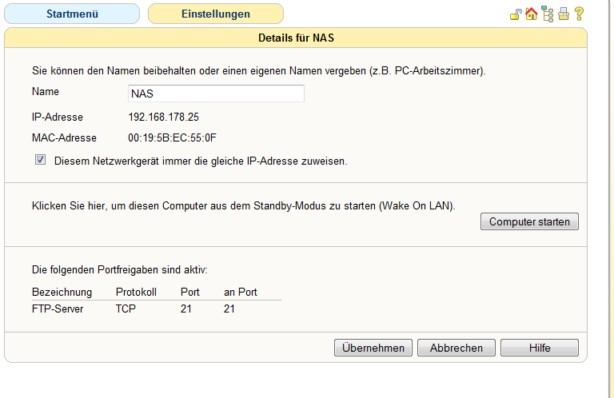The height and width of the screenshot is (398, 614).
Task: Go to the home overview house icon
Action: click(531, 14)
